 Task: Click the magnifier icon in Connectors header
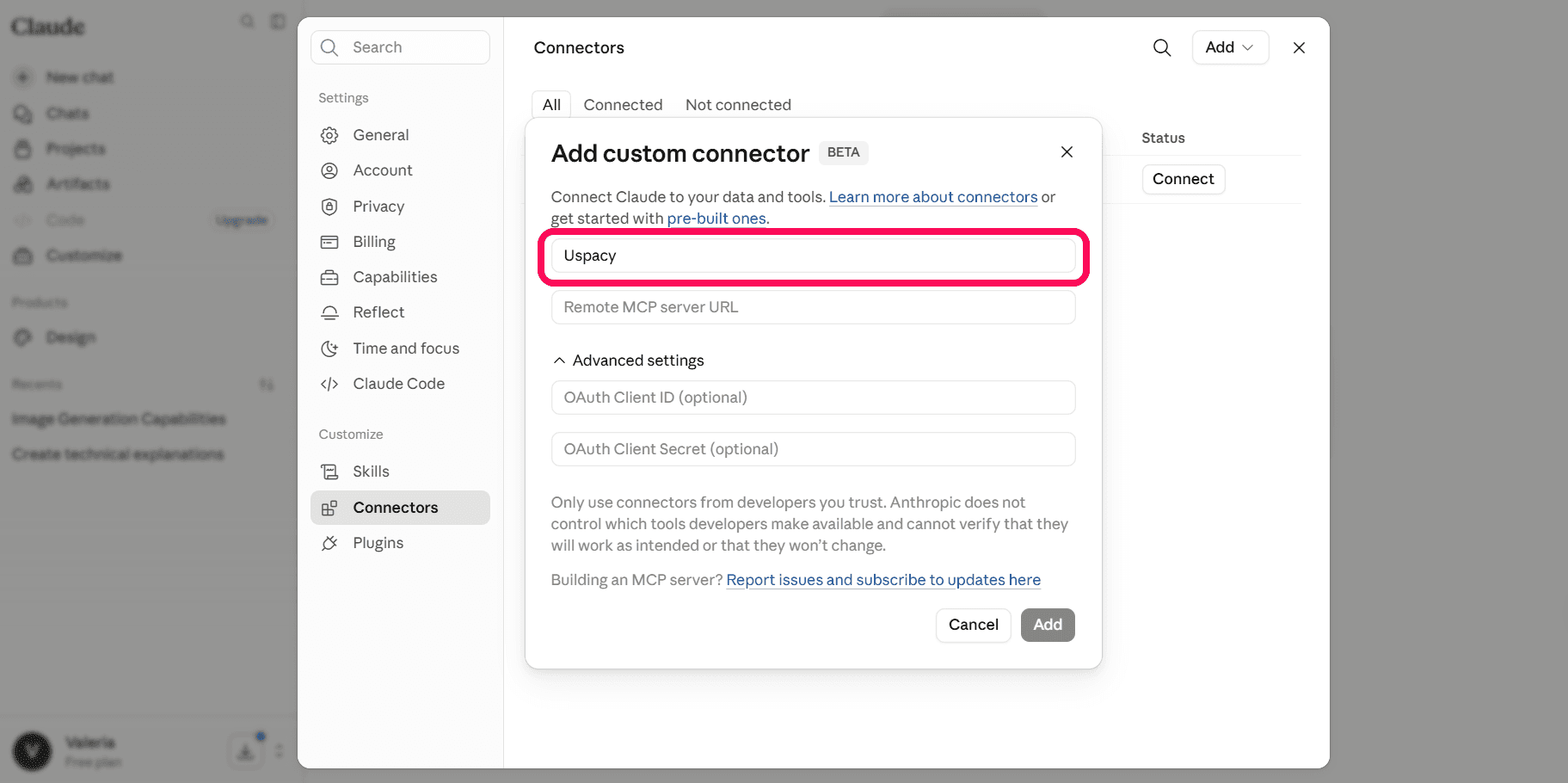[1161, 47]
